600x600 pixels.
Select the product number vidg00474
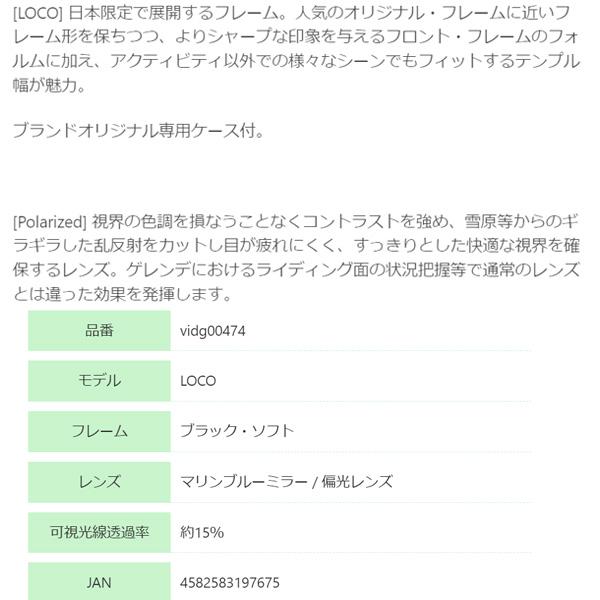pos(213,331)
